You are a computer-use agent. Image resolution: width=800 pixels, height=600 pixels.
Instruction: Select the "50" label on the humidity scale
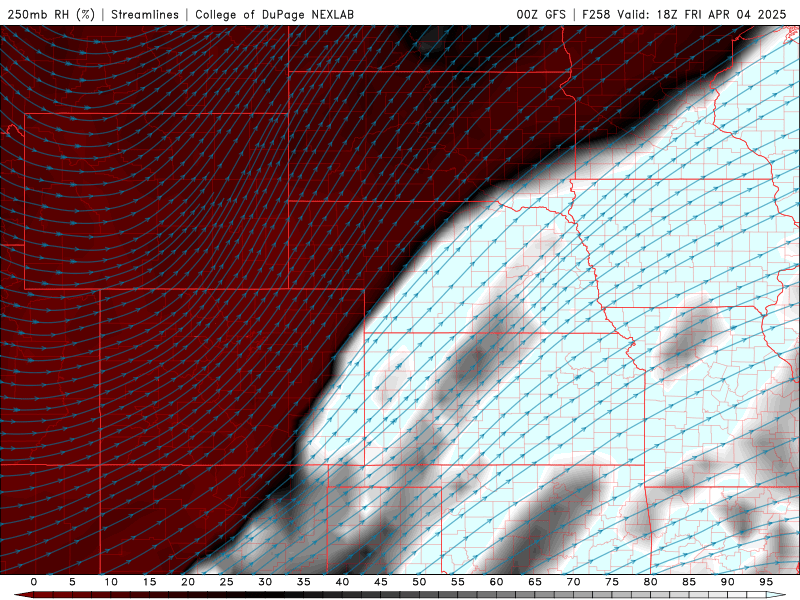(419, 582)
